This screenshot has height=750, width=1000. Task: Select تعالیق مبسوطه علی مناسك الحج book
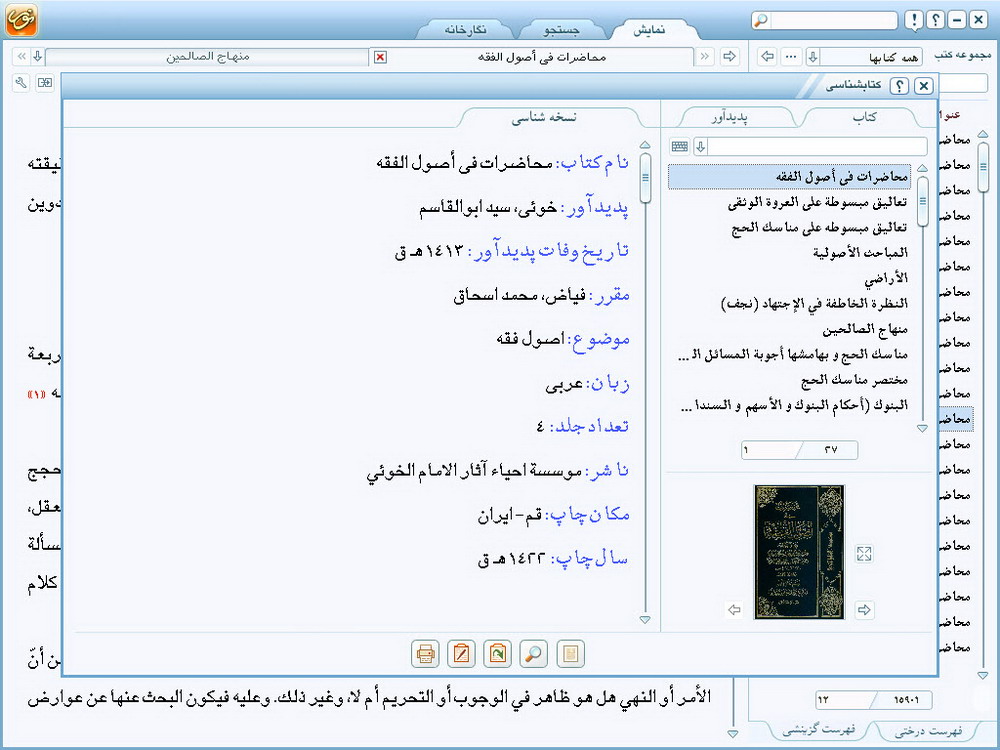click(790, 228)
